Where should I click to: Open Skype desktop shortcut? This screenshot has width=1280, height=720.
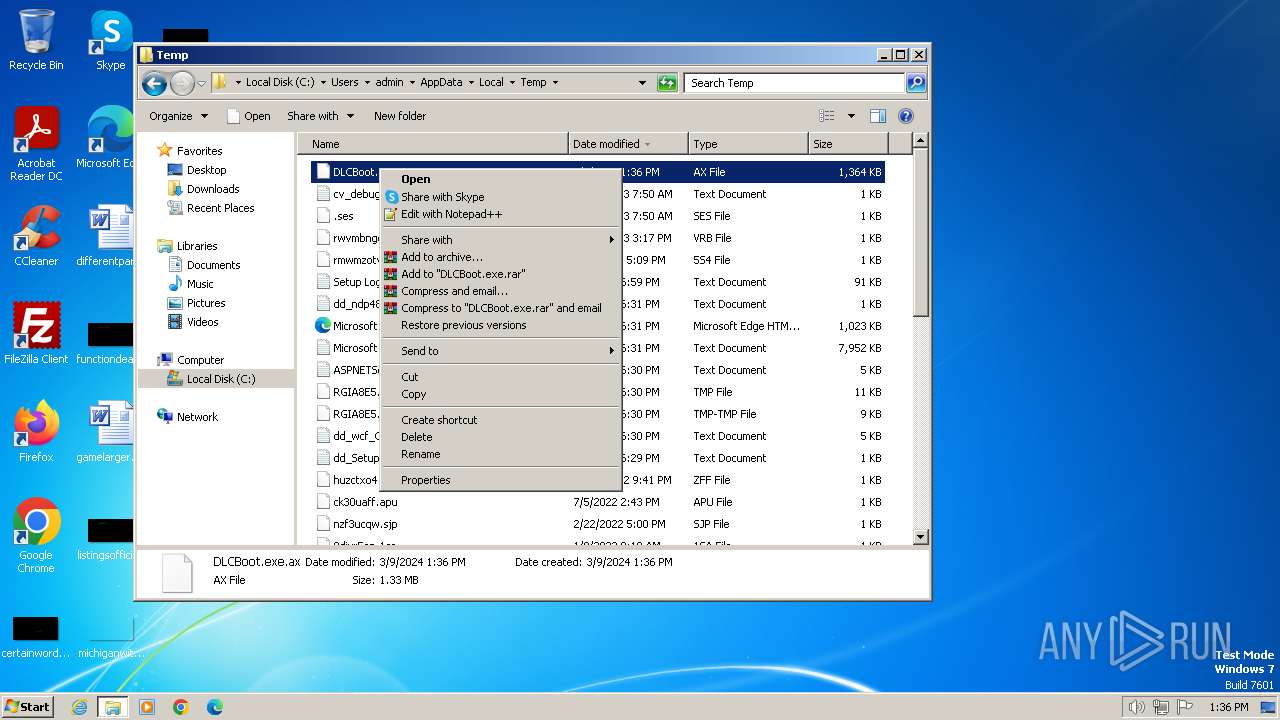tap(110, 40)
